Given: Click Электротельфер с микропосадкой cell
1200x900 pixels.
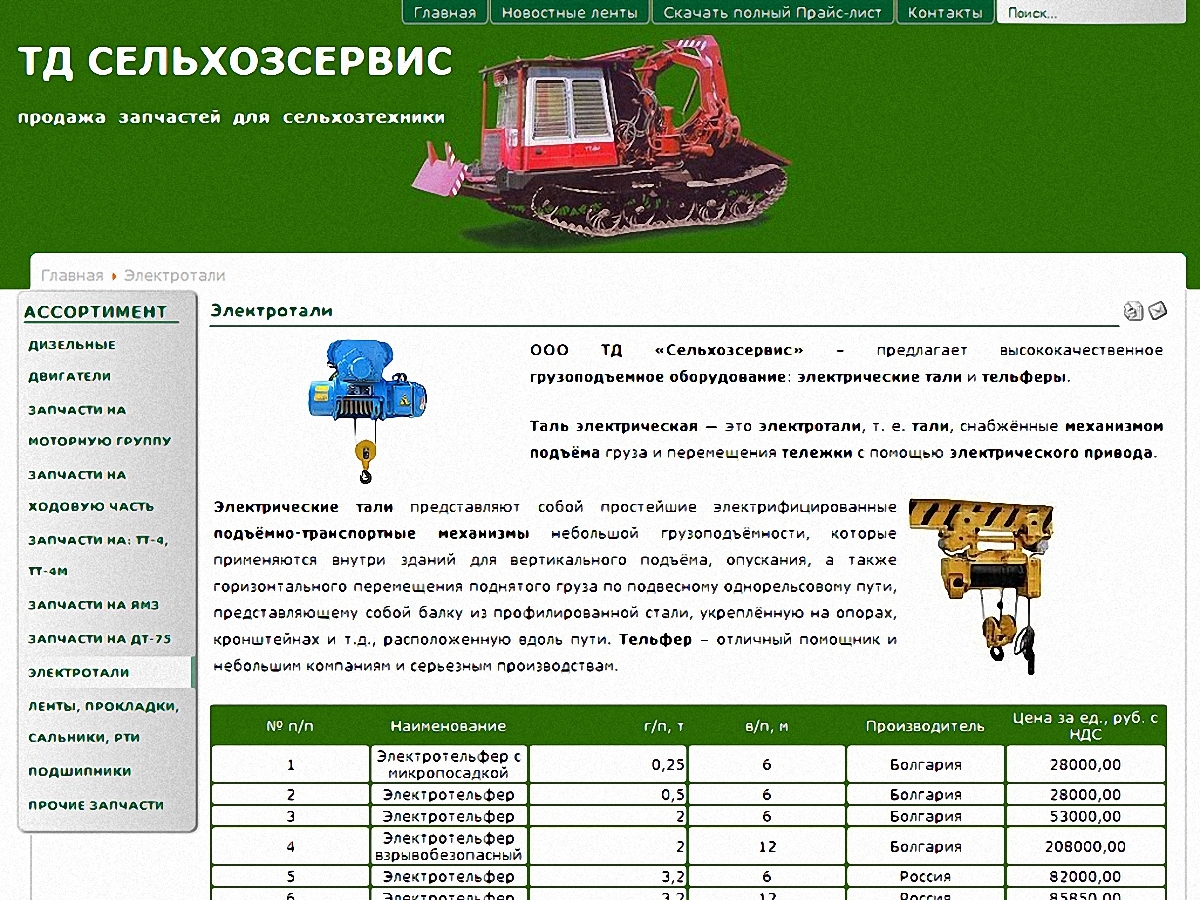Looking at the screenshot, I should [449, 765].
